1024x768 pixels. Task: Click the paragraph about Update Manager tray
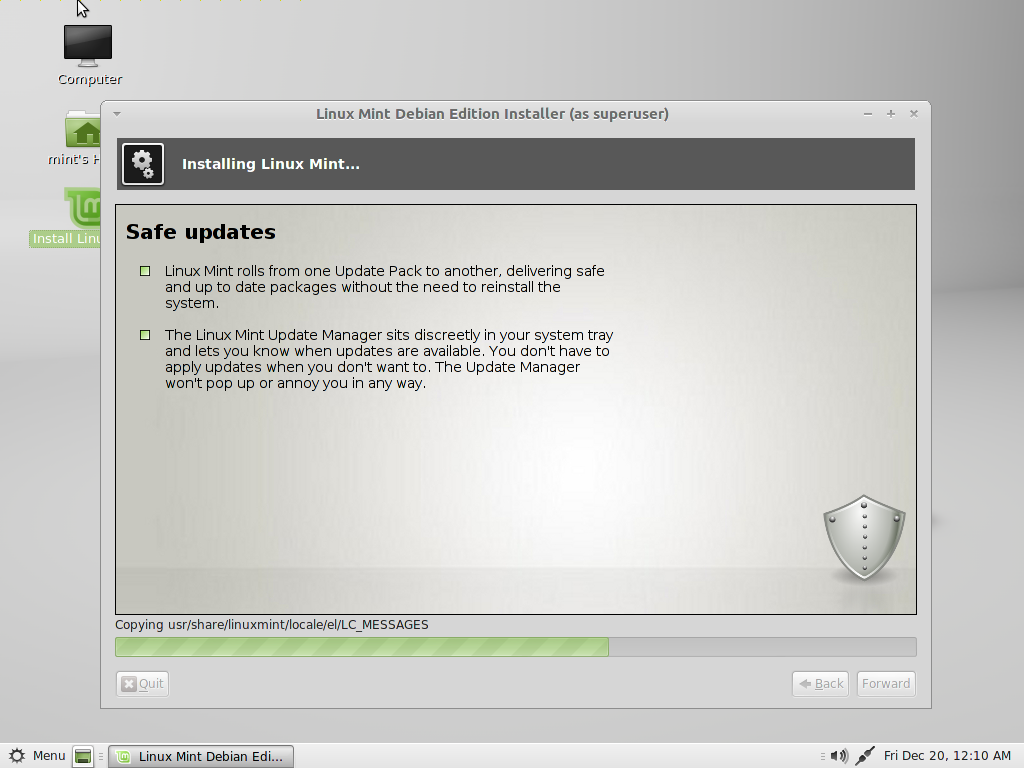pyautogui.click(x=389, y=359)
